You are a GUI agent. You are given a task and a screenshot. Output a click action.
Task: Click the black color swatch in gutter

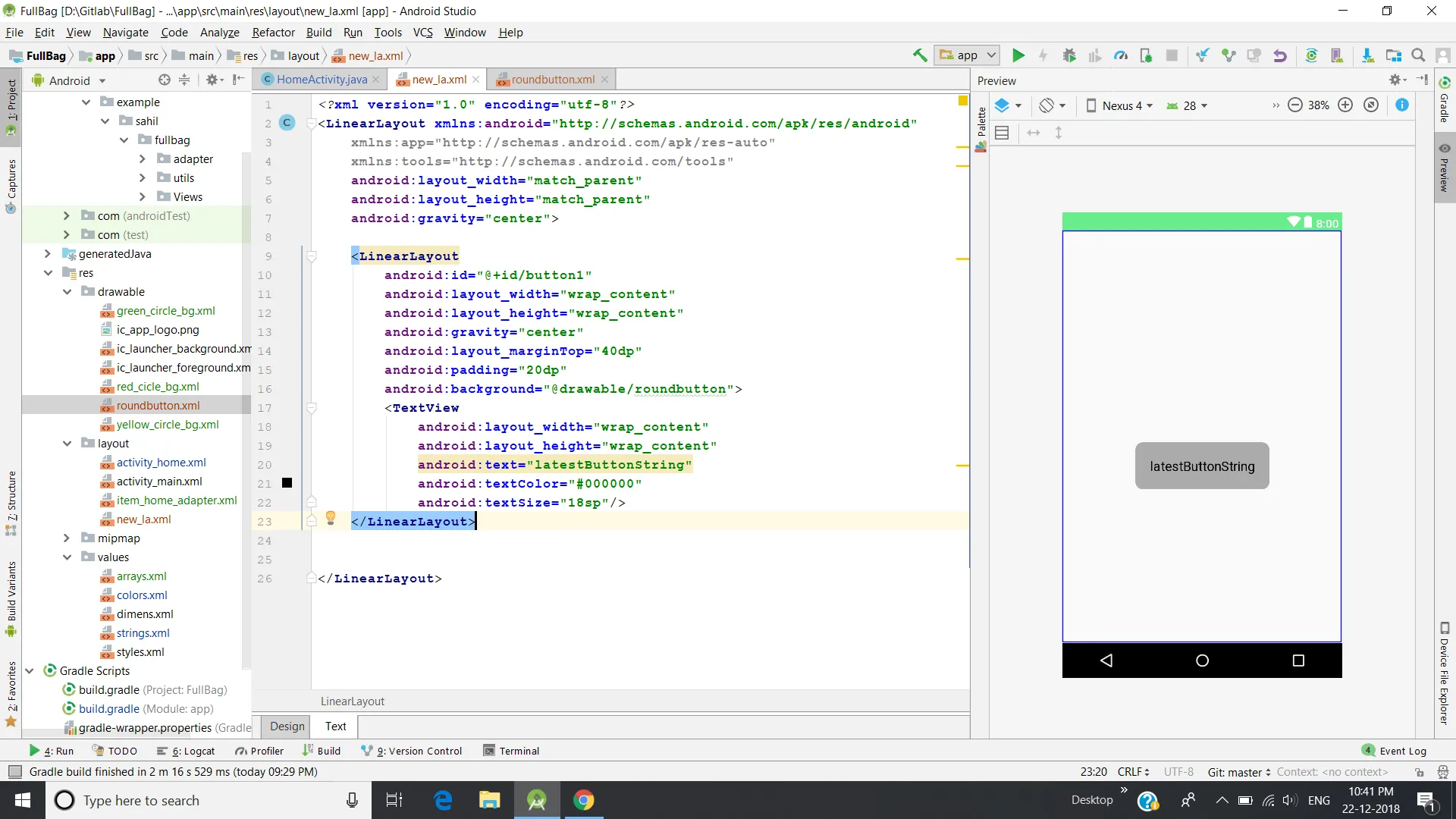click(287, 483)
